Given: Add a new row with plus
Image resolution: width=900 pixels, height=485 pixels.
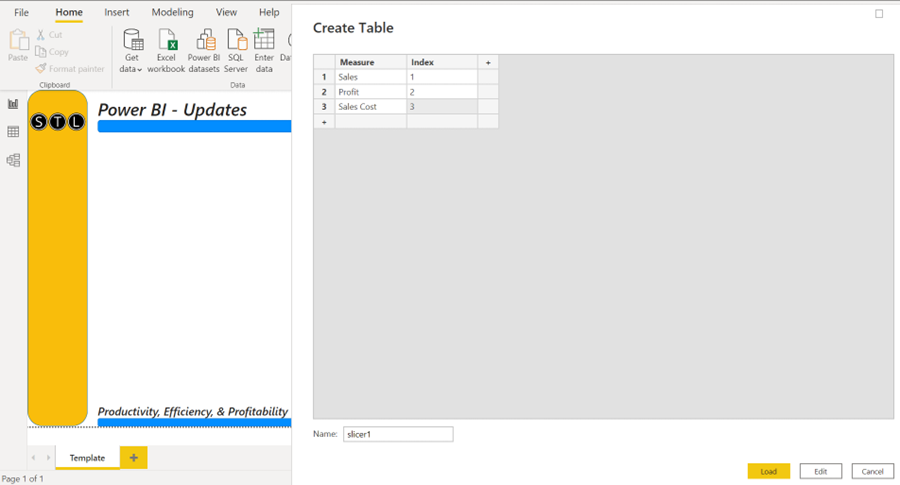Looking at the screenshot, I should pyautogui.click(x=324, y=122).
